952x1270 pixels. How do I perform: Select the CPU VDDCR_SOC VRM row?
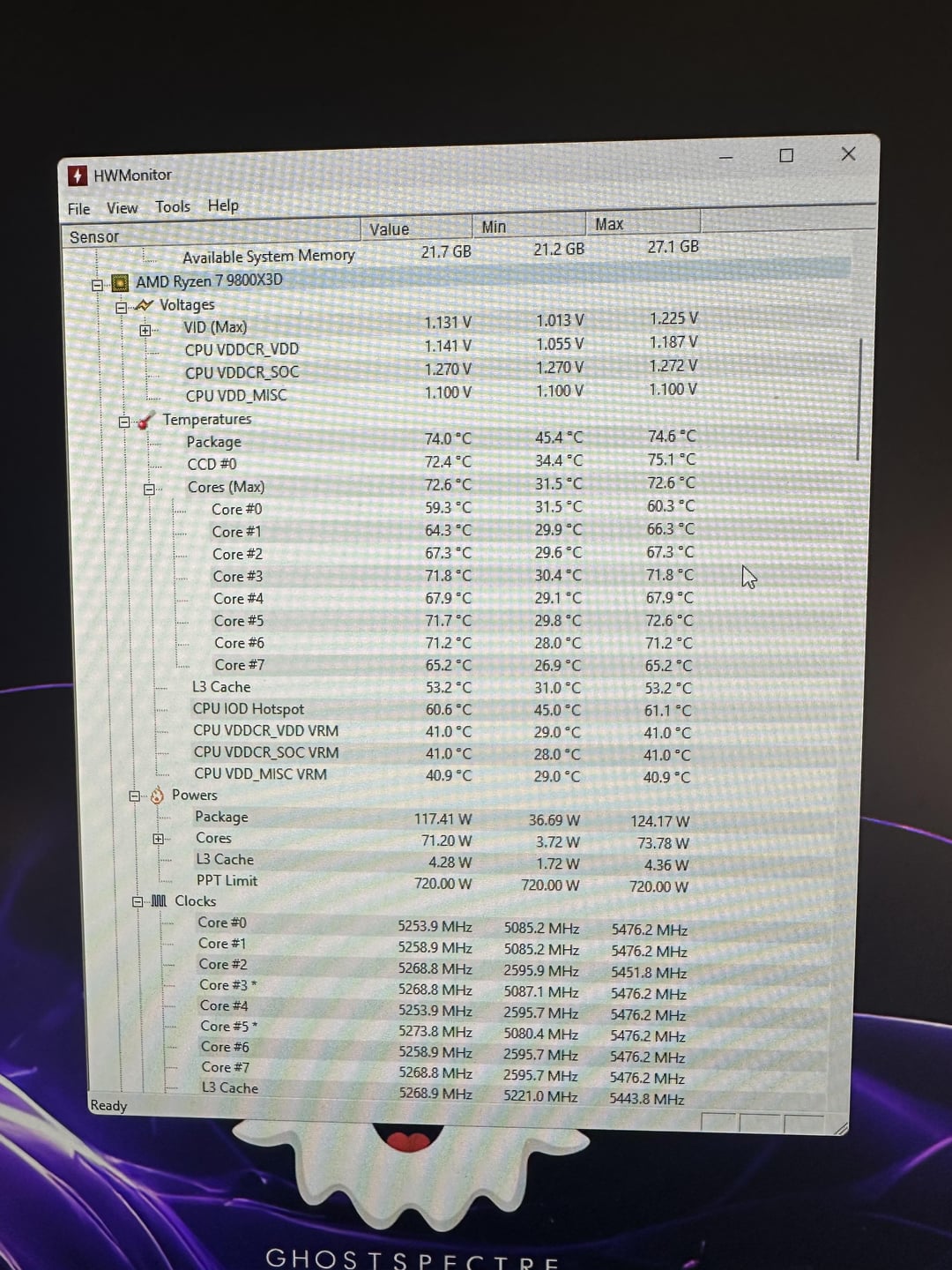pos(441,753)
